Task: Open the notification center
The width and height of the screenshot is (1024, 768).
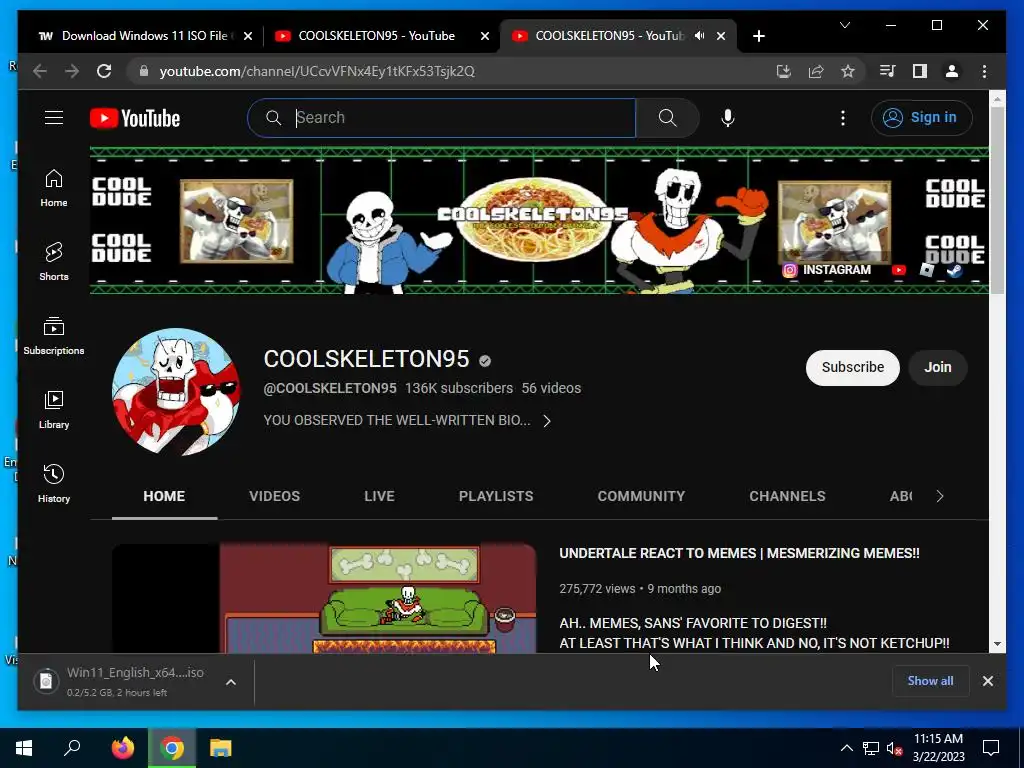Action: coord(991,748)
